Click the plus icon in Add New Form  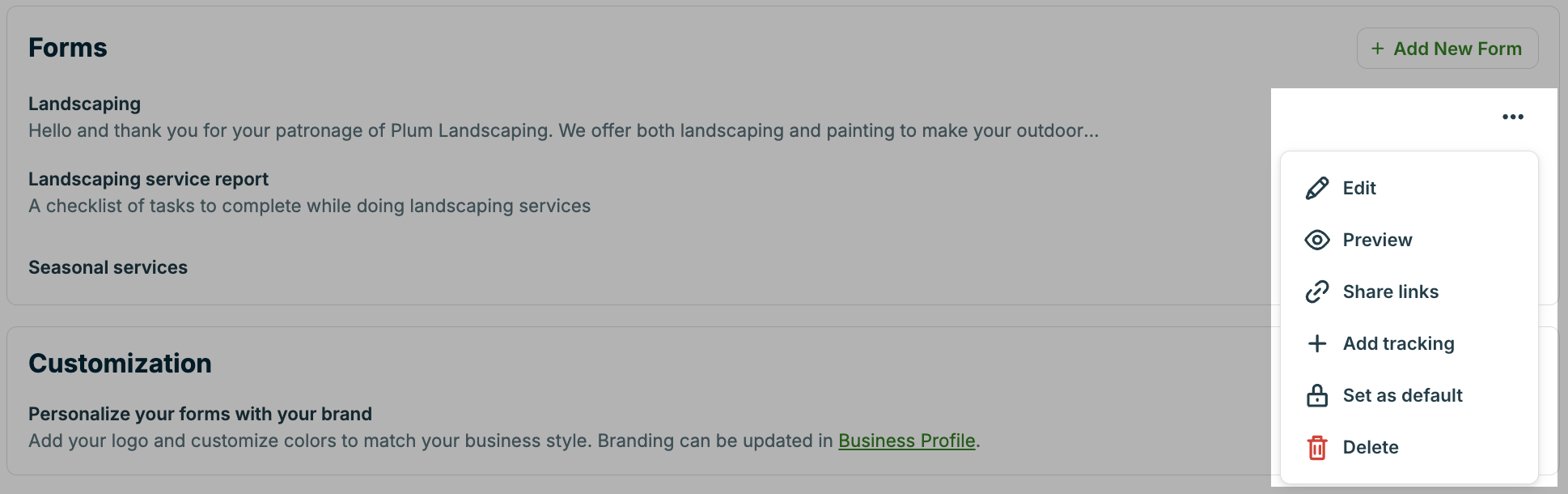1377,49
